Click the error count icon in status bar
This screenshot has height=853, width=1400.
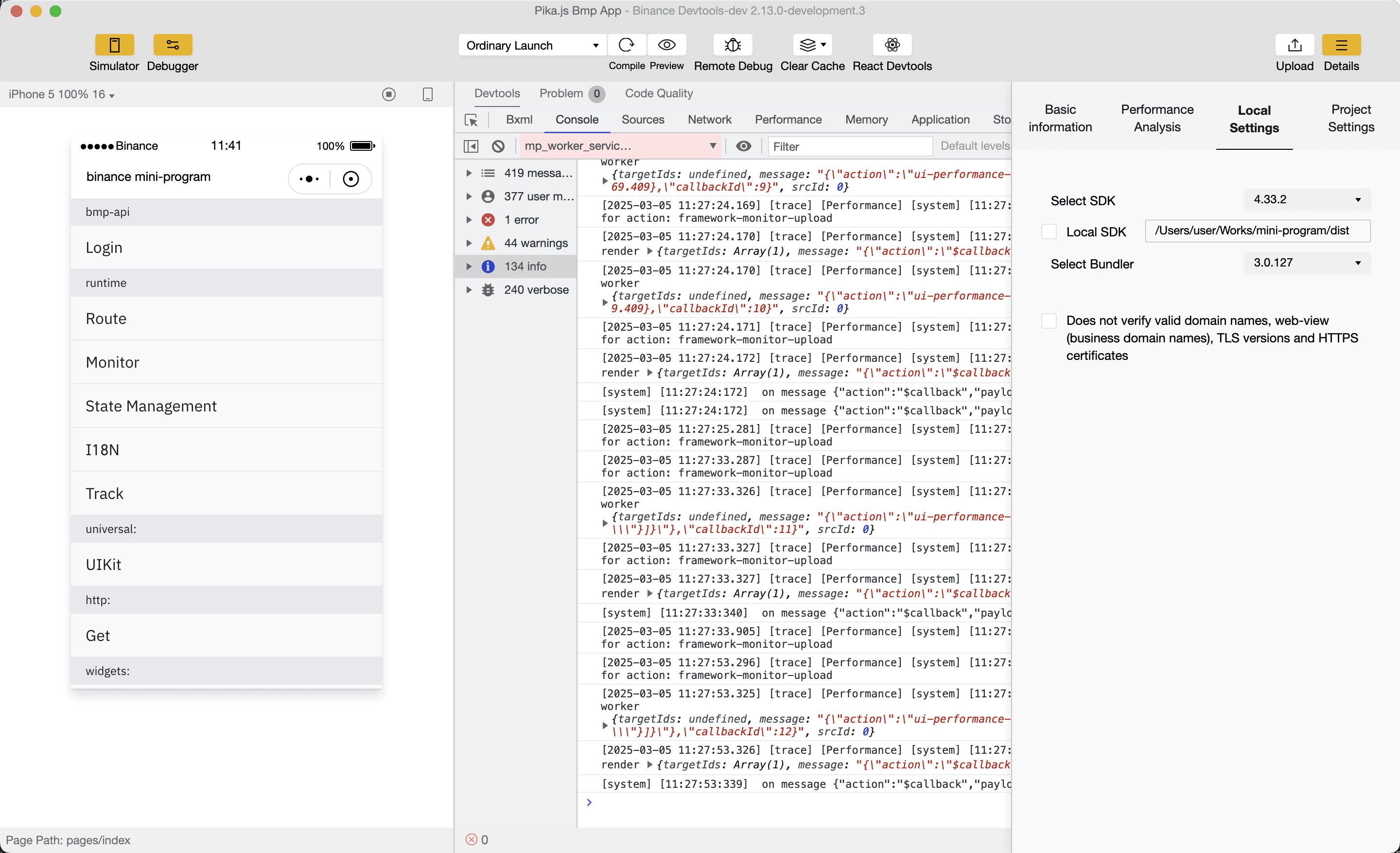click(471, 839)
